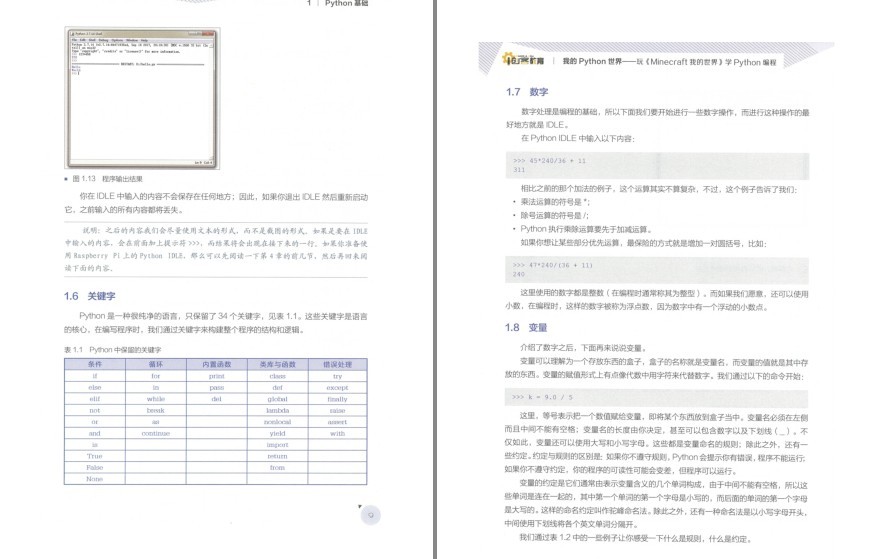Click the table header '循环'
Screen dimensions: 869x559
click(x=156, y=364)
